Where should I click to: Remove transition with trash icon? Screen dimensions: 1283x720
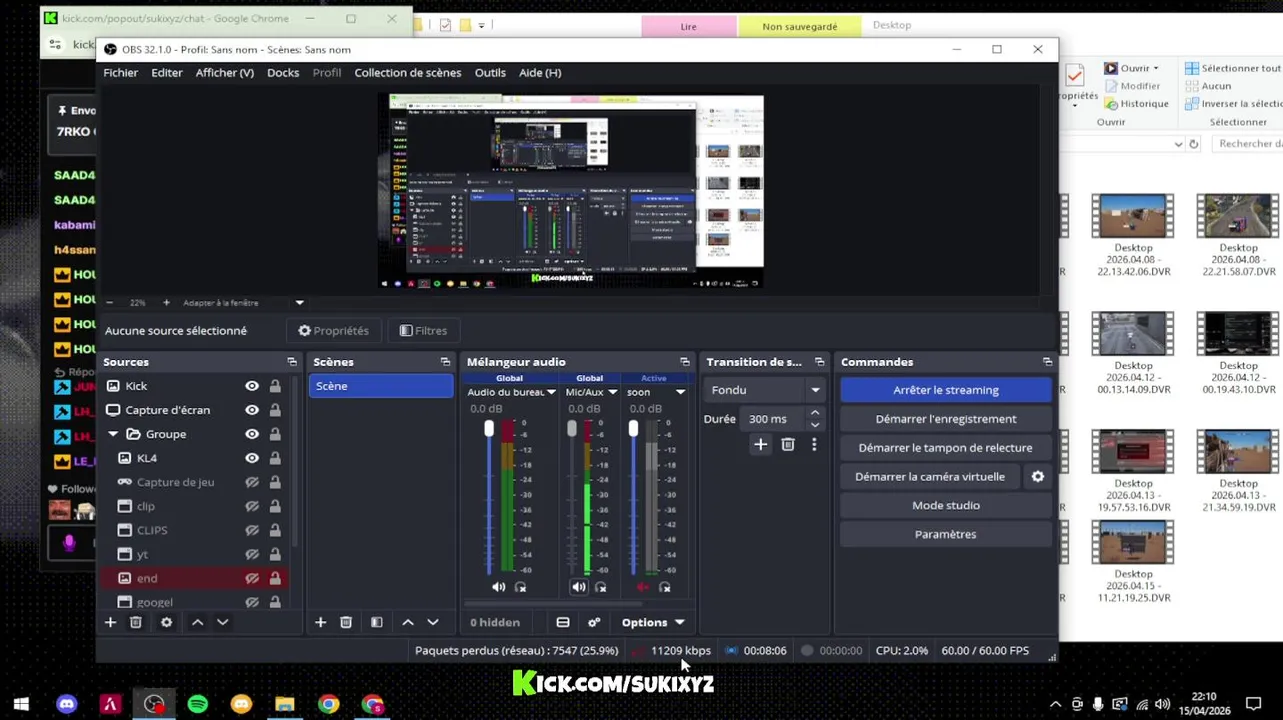click(788, 444)
